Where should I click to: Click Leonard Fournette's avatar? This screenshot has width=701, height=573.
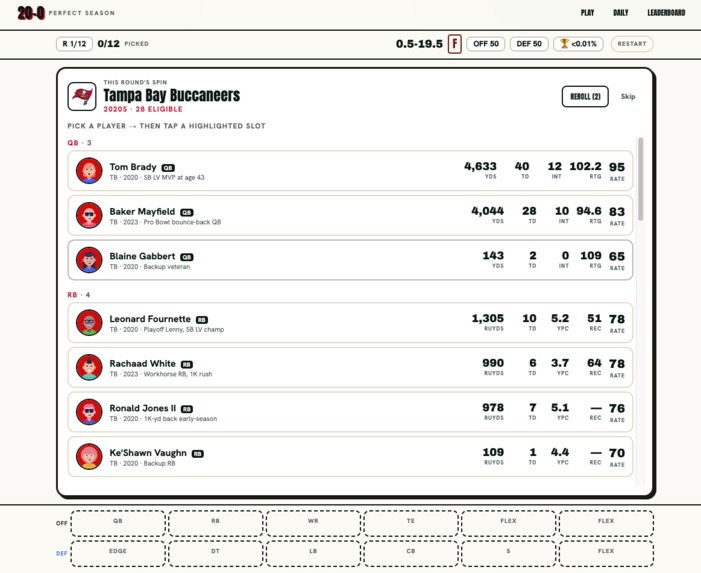(89, 323)
